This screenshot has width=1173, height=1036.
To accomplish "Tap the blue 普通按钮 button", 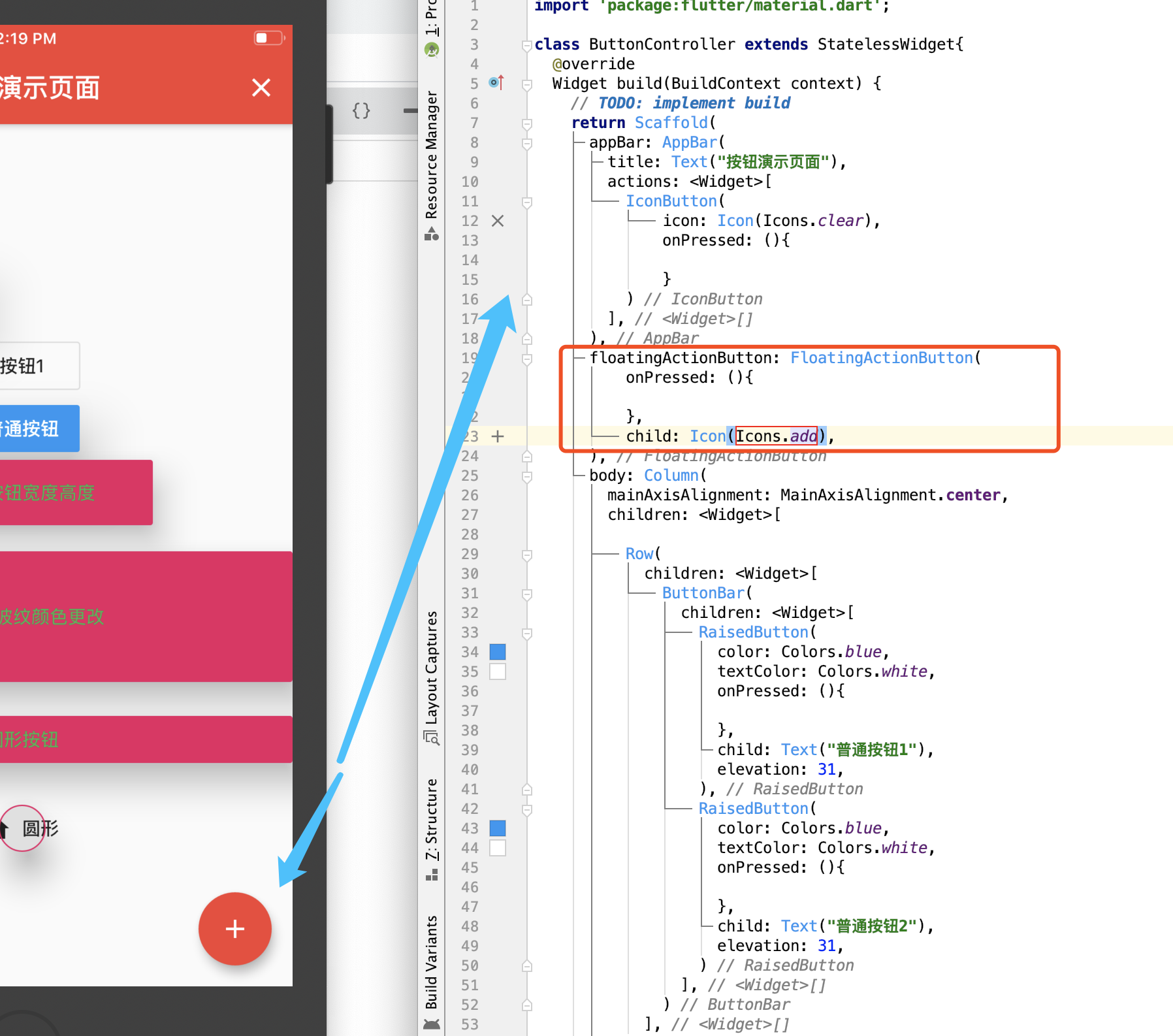I will 39,429.
